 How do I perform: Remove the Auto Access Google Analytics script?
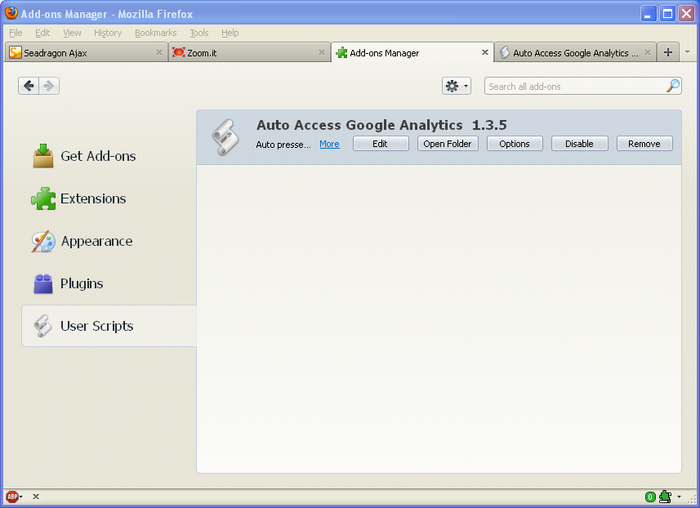coord(644,144)
